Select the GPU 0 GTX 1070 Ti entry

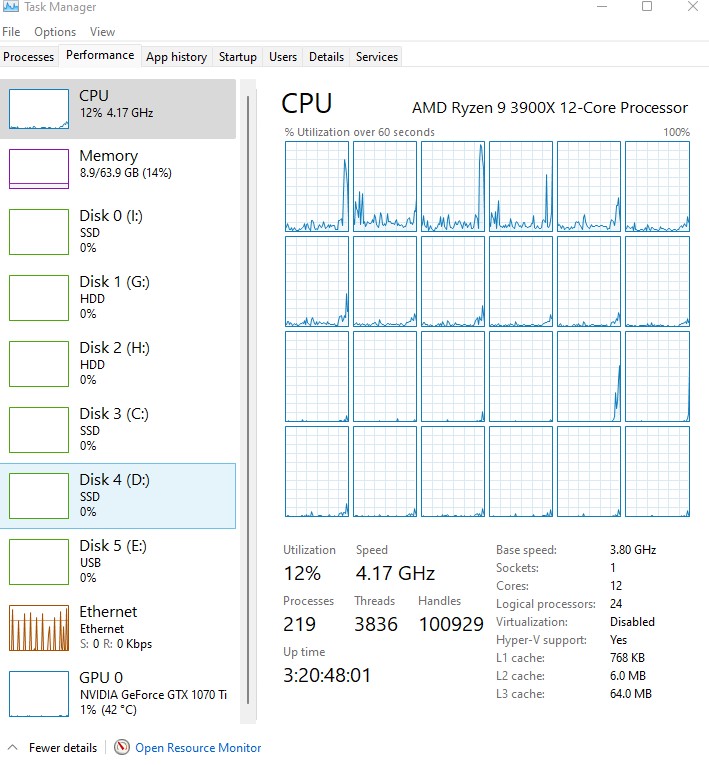[118, 693]
